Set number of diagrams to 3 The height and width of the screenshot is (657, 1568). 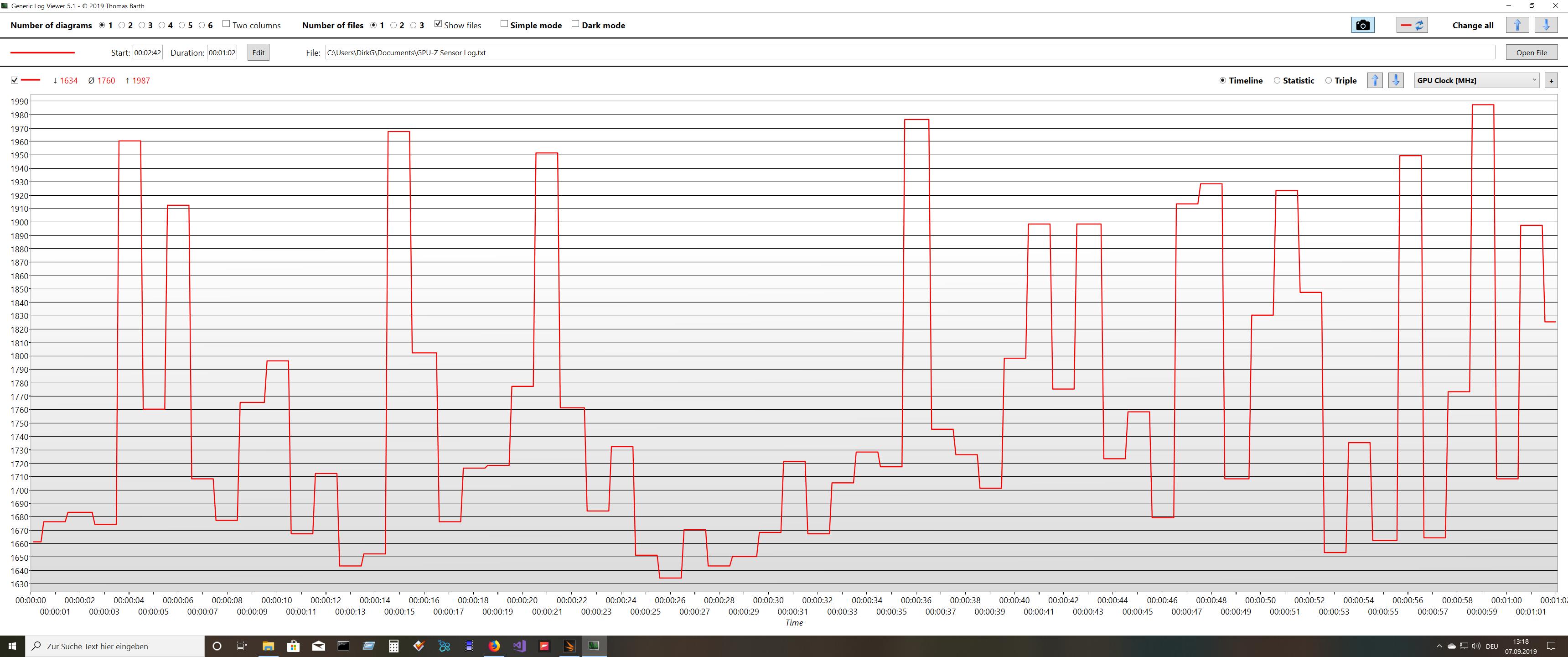(x=142, y=25)
